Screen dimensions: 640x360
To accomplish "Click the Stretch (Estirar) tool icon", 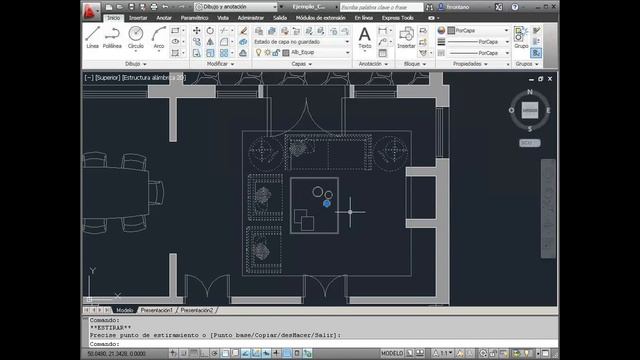I will pyautogui.click(x=197, y=53).
